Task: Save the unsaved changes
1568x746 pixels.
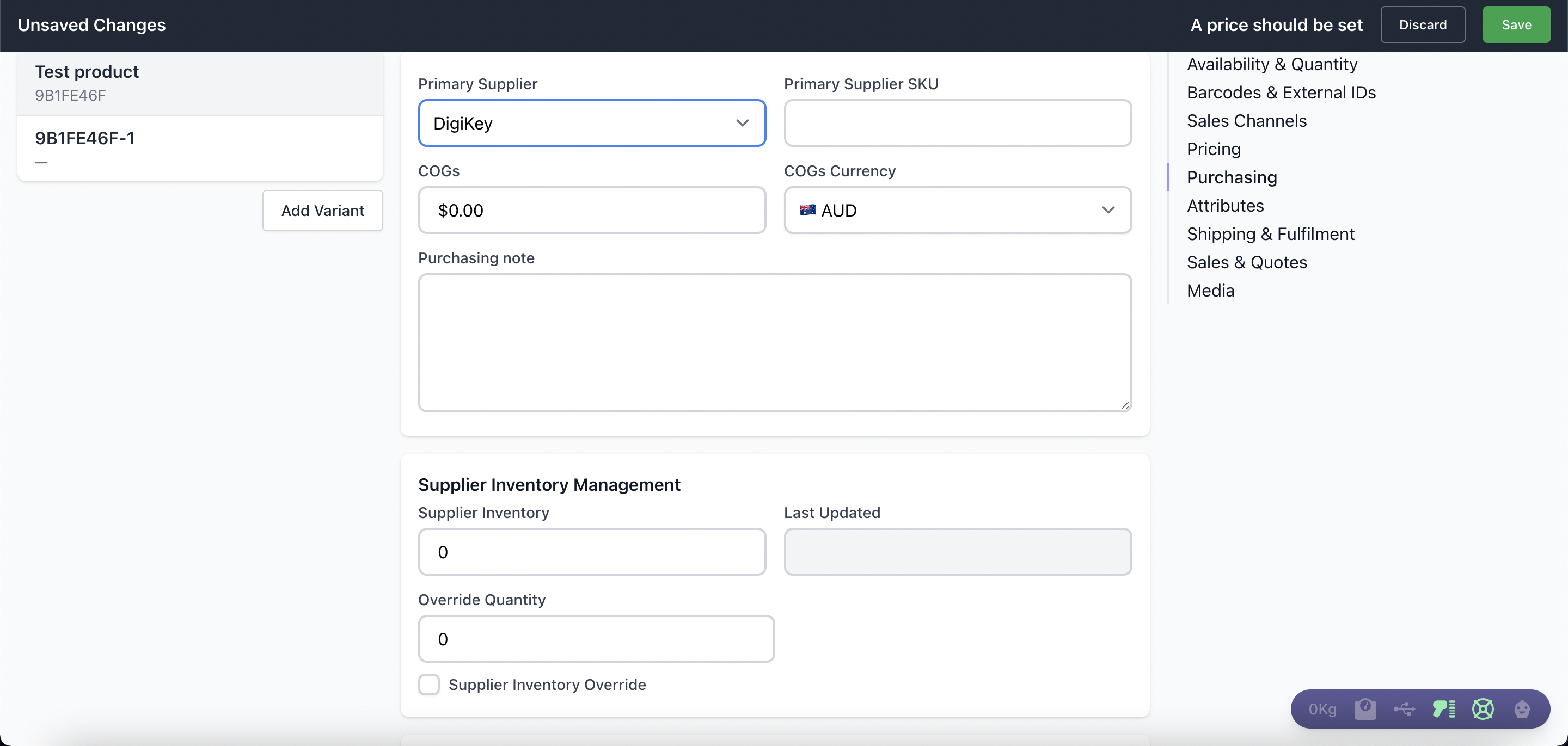Action: (x=1516, y=25)
